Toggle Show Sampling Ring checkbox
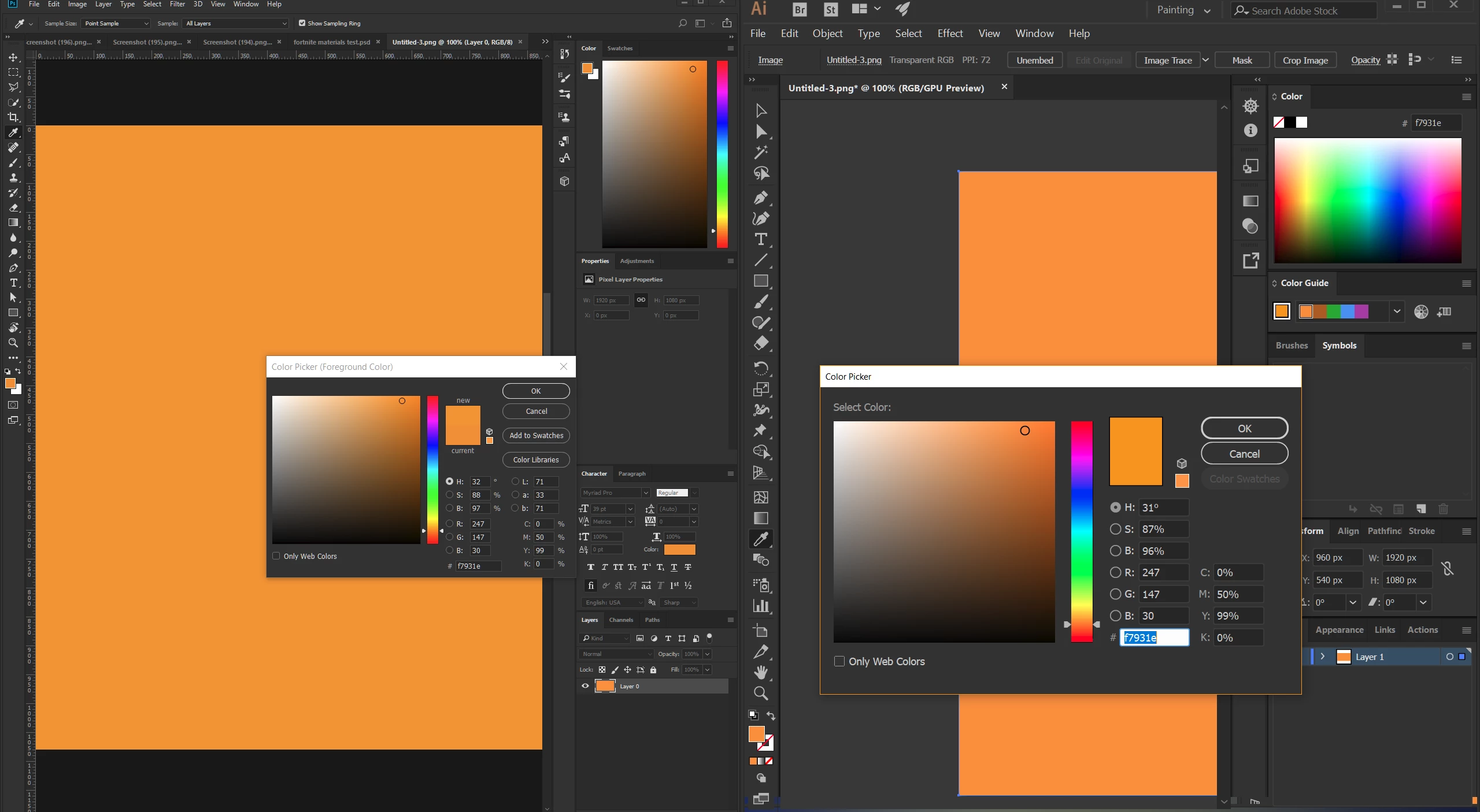The width and height of the screenshot is (1480, 812). click(302, 23)
